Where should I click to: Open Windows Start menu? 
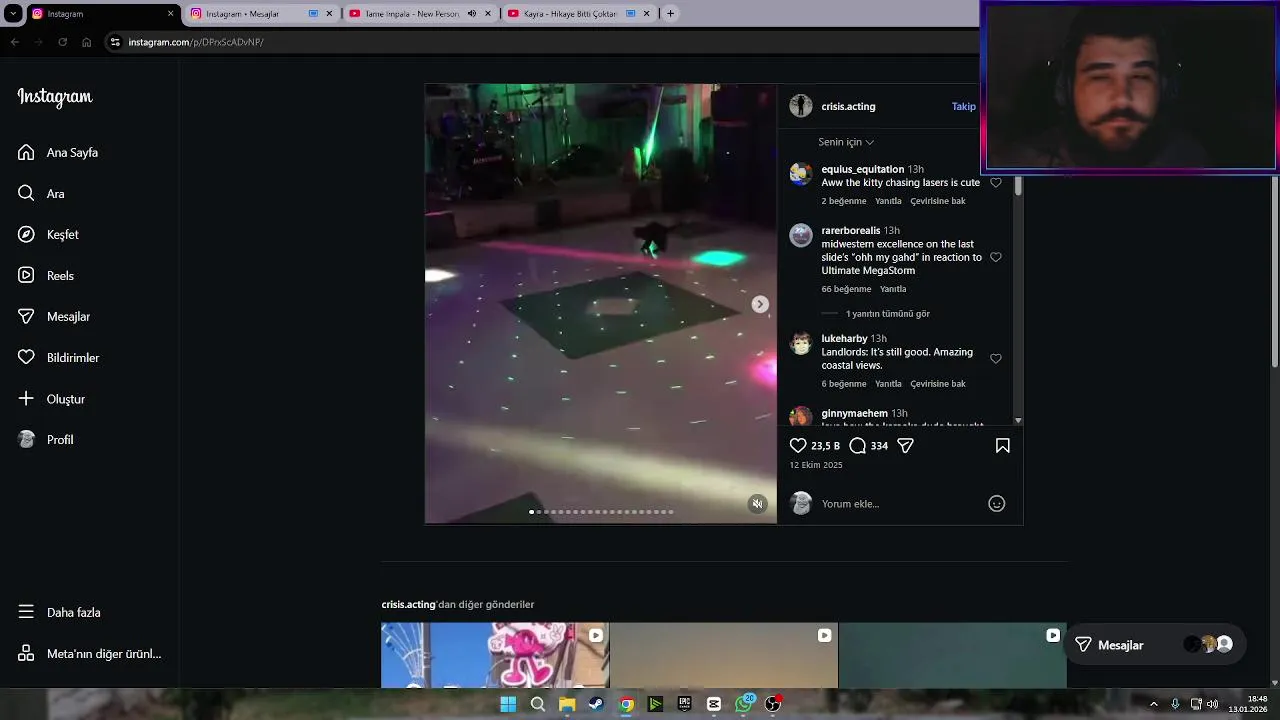508,704
